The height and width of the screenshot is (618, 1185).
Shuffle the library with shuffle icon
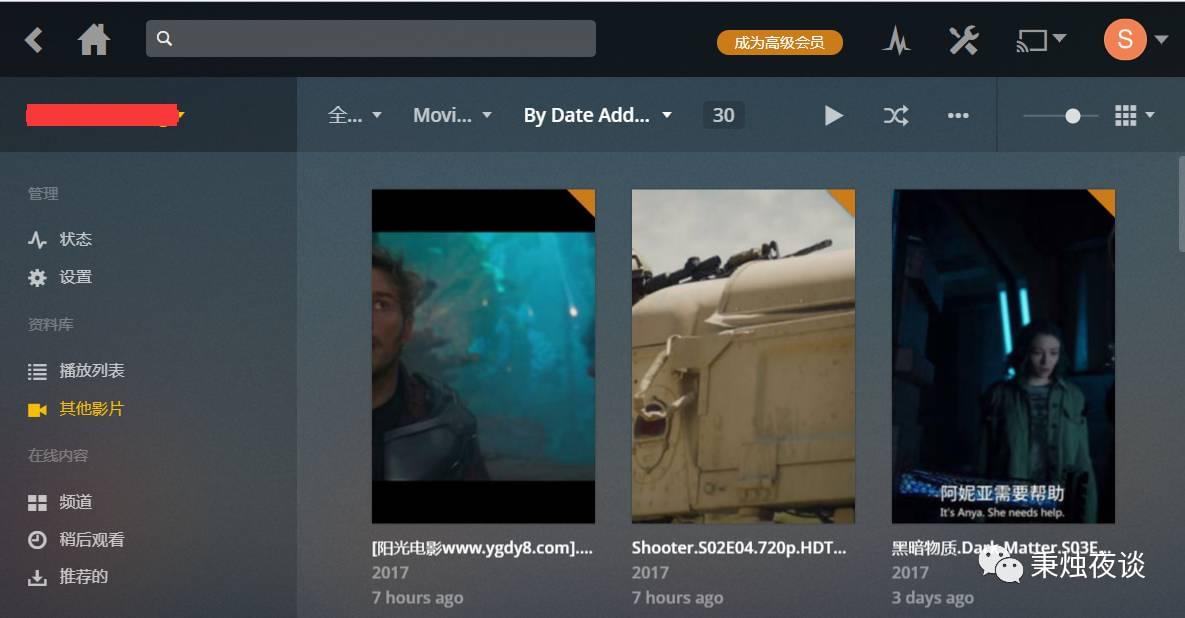895,116
